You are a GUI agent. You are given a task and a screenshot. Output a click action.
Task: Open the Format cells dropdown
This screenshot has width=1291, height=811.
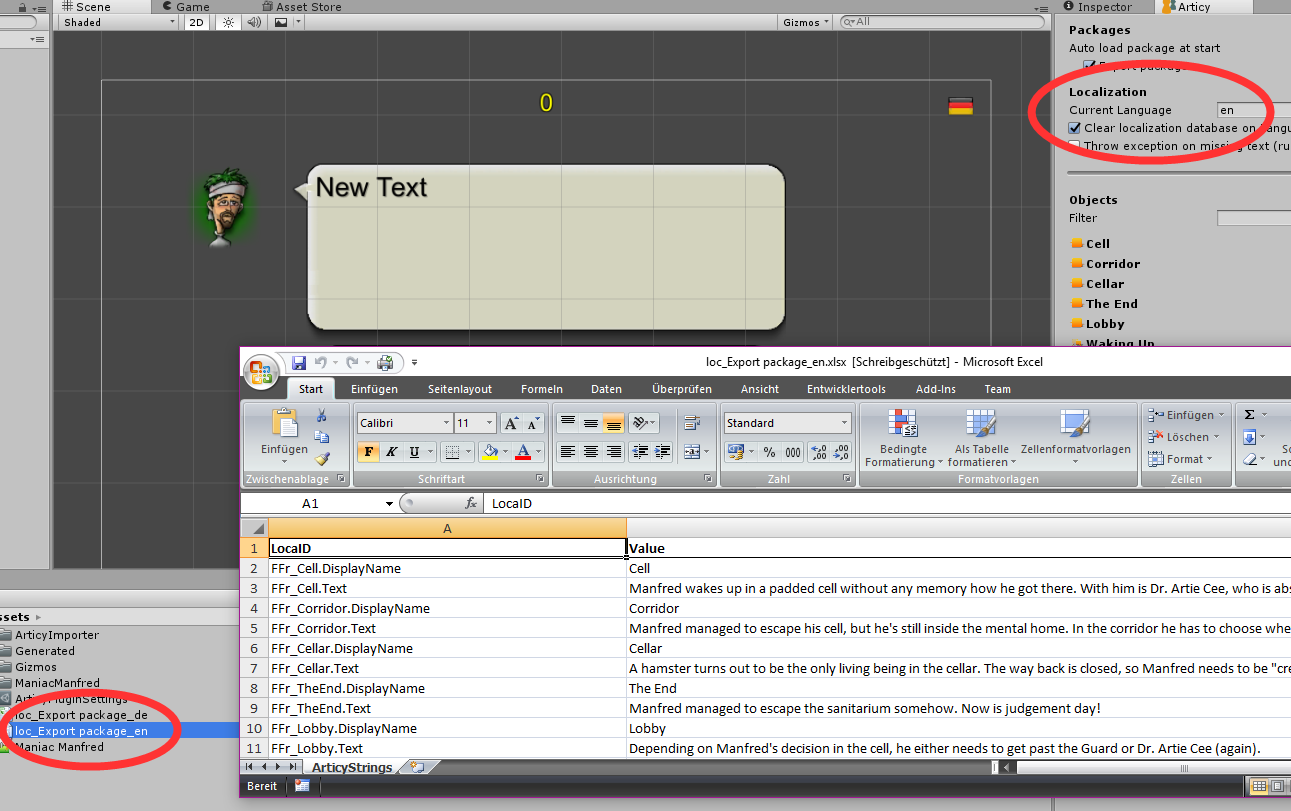1182,459
